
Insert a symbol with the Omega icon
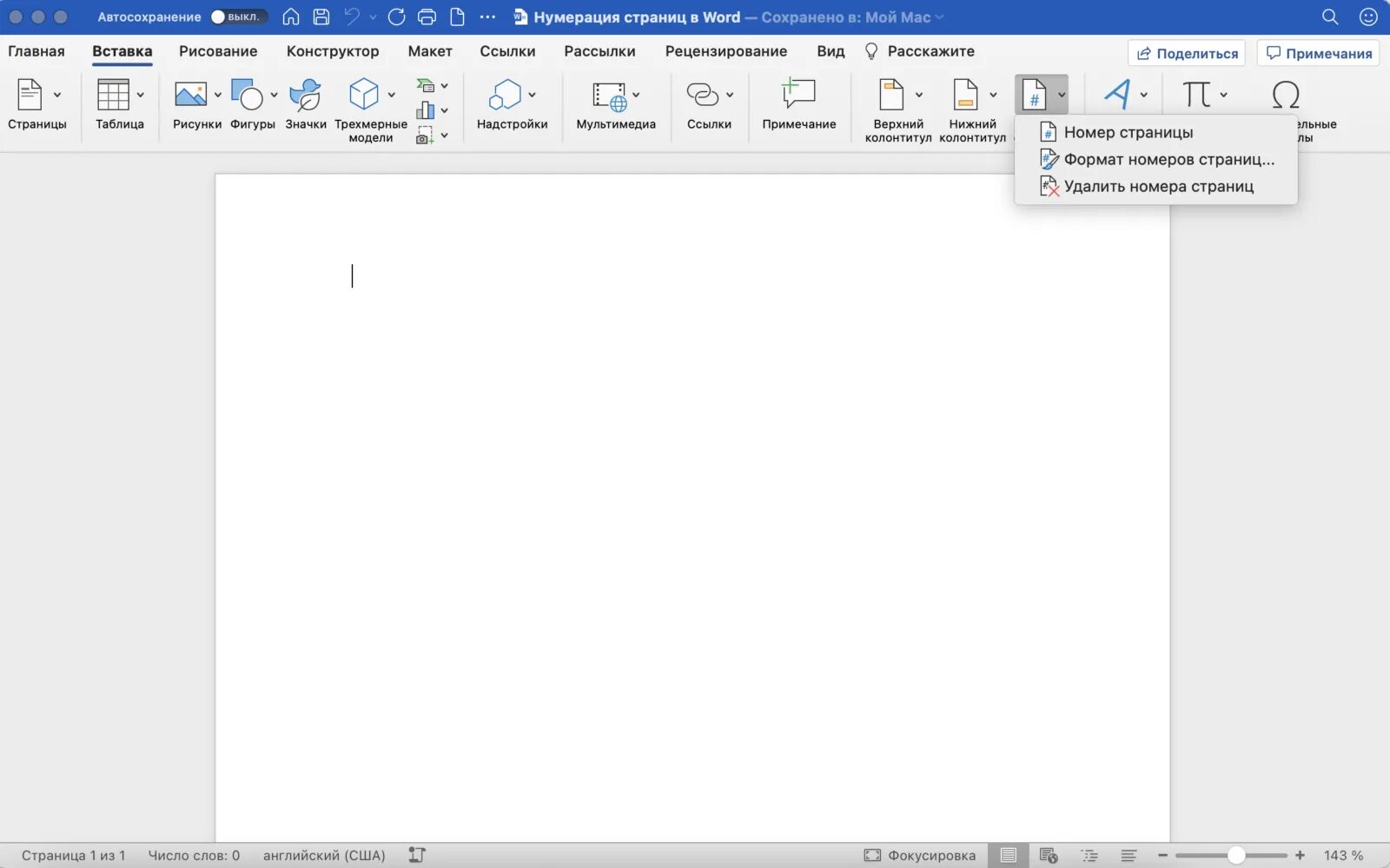(x=1286, y=94)
